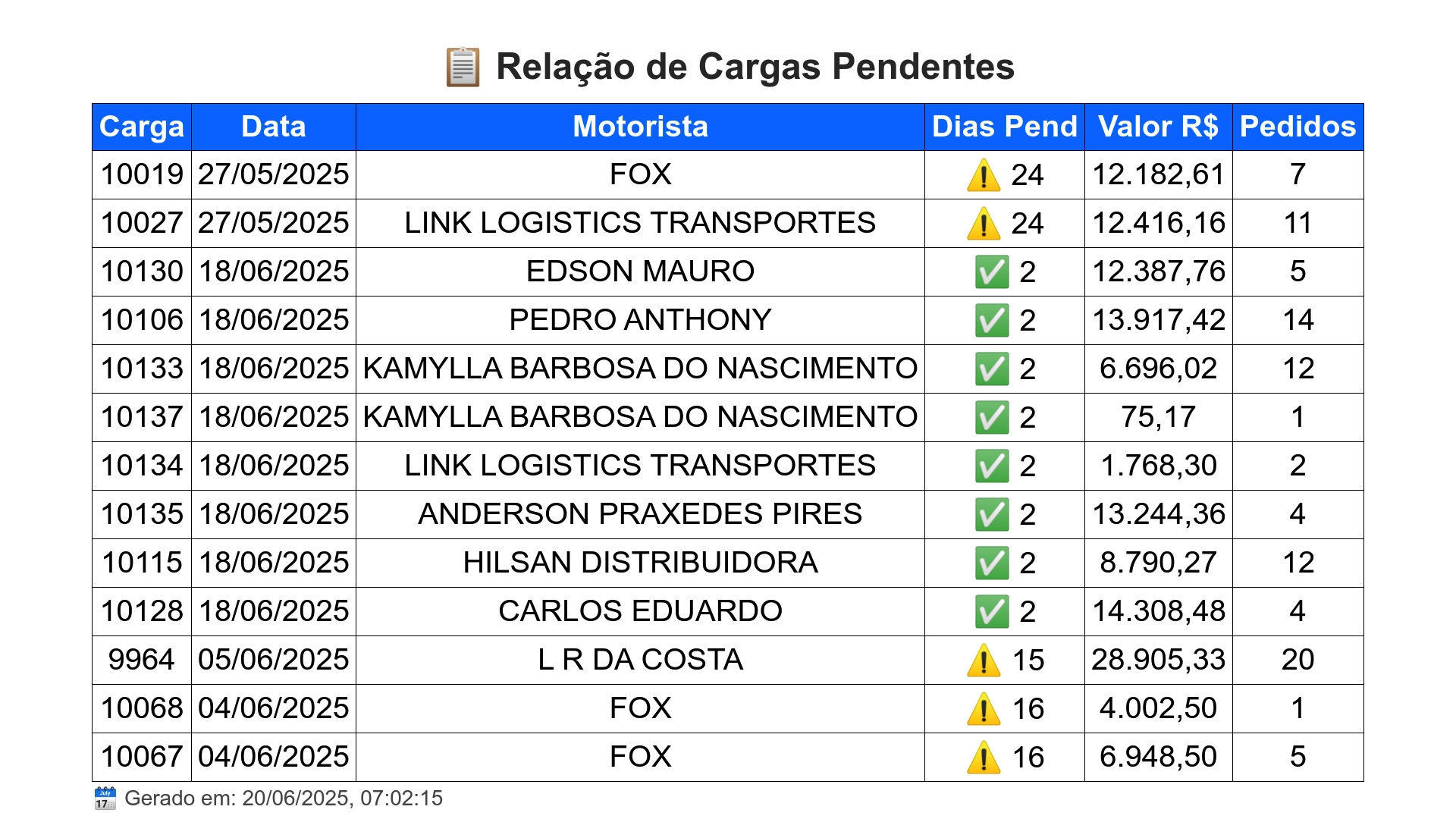Click the warning icon in carga 10067 row
1456x819 pixels.
pyautogui.click(x=984, y=757)
